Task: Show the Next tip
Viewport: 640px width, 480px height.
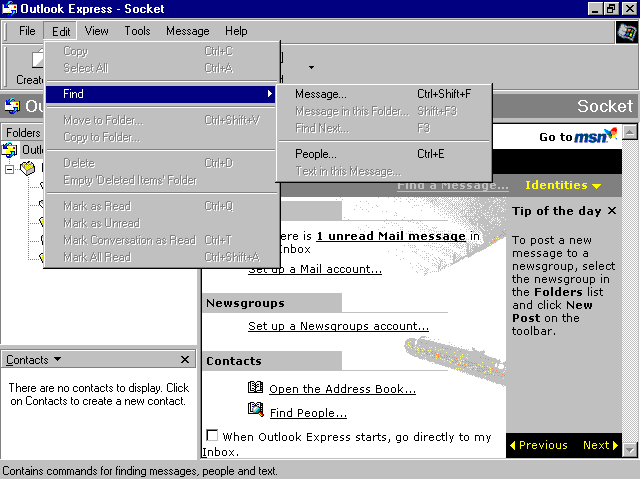Action: point(600,445)
